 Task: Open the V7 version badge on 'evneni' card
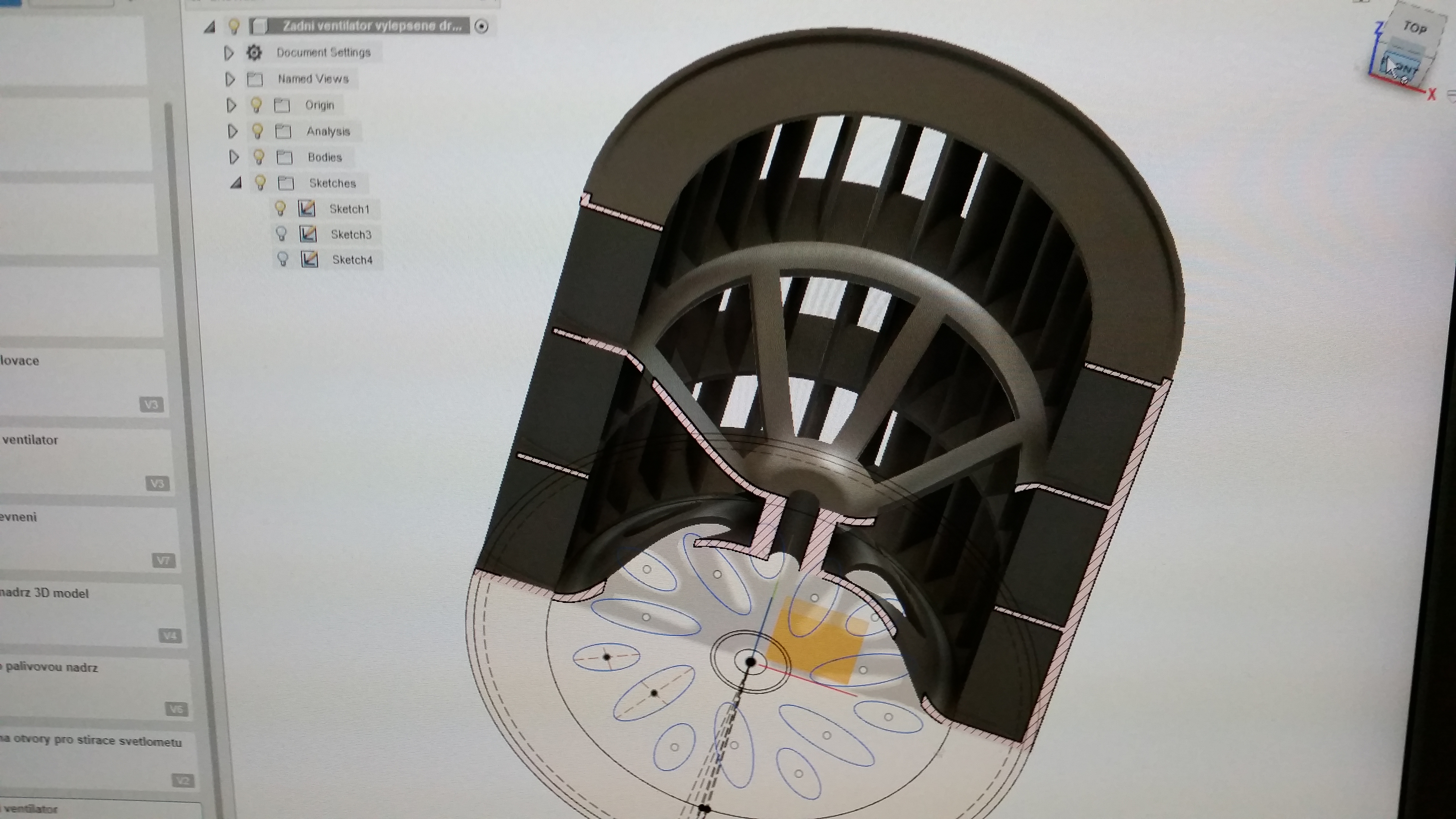point(163,561)
